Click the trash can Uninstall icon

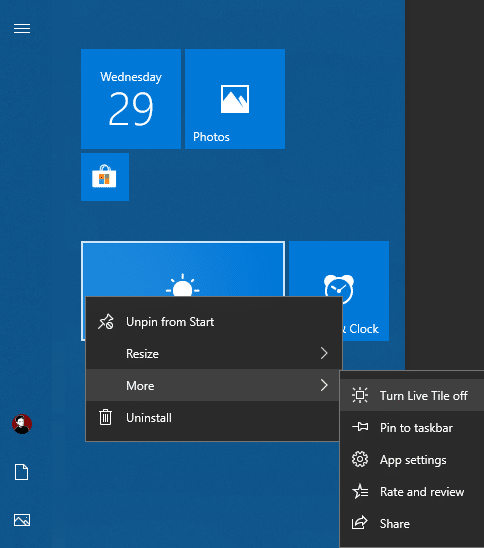[105, 417]
